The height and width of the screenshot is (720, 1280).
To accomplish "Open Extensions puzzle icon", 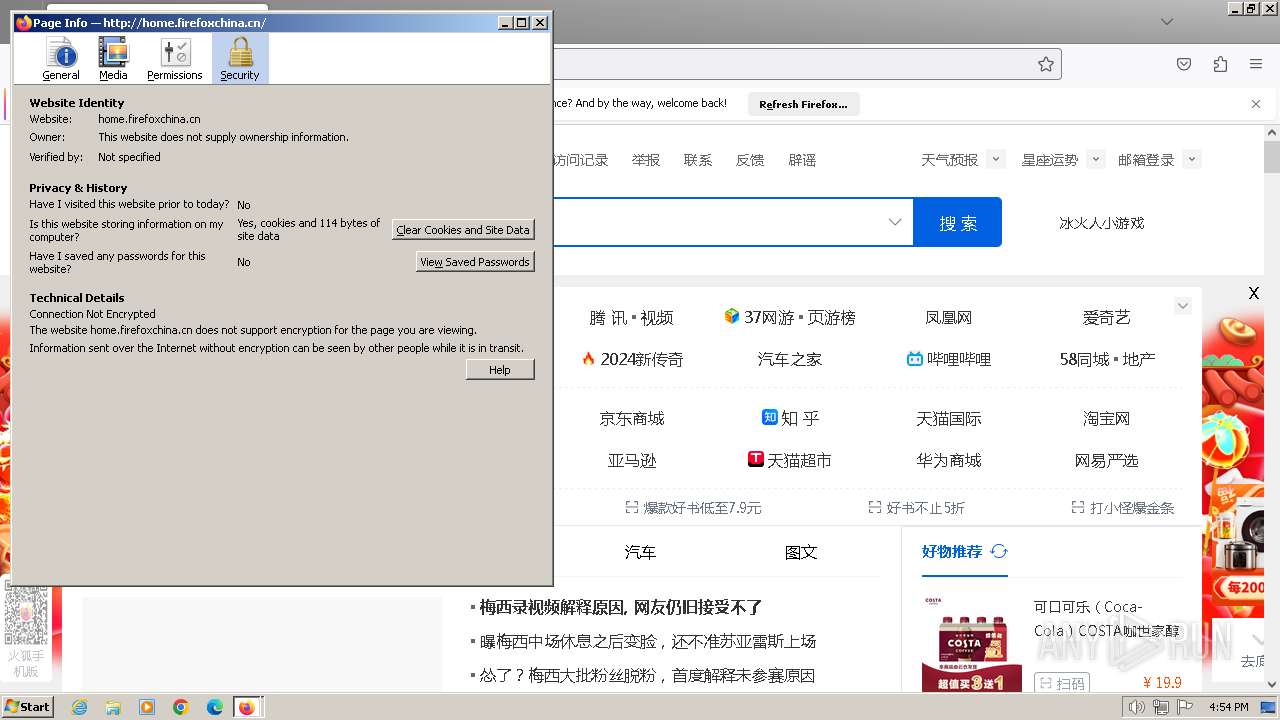I will (1220, 64).
